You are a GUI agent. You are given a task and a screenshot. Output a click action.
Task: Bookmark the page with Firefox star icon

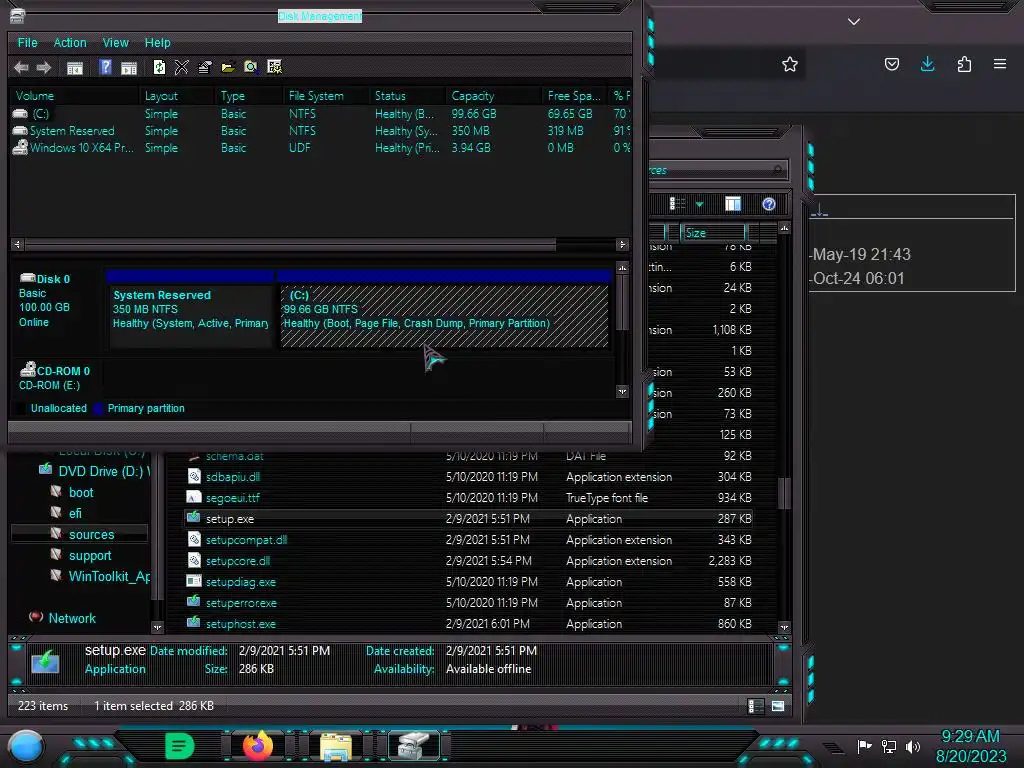(790, 64)
